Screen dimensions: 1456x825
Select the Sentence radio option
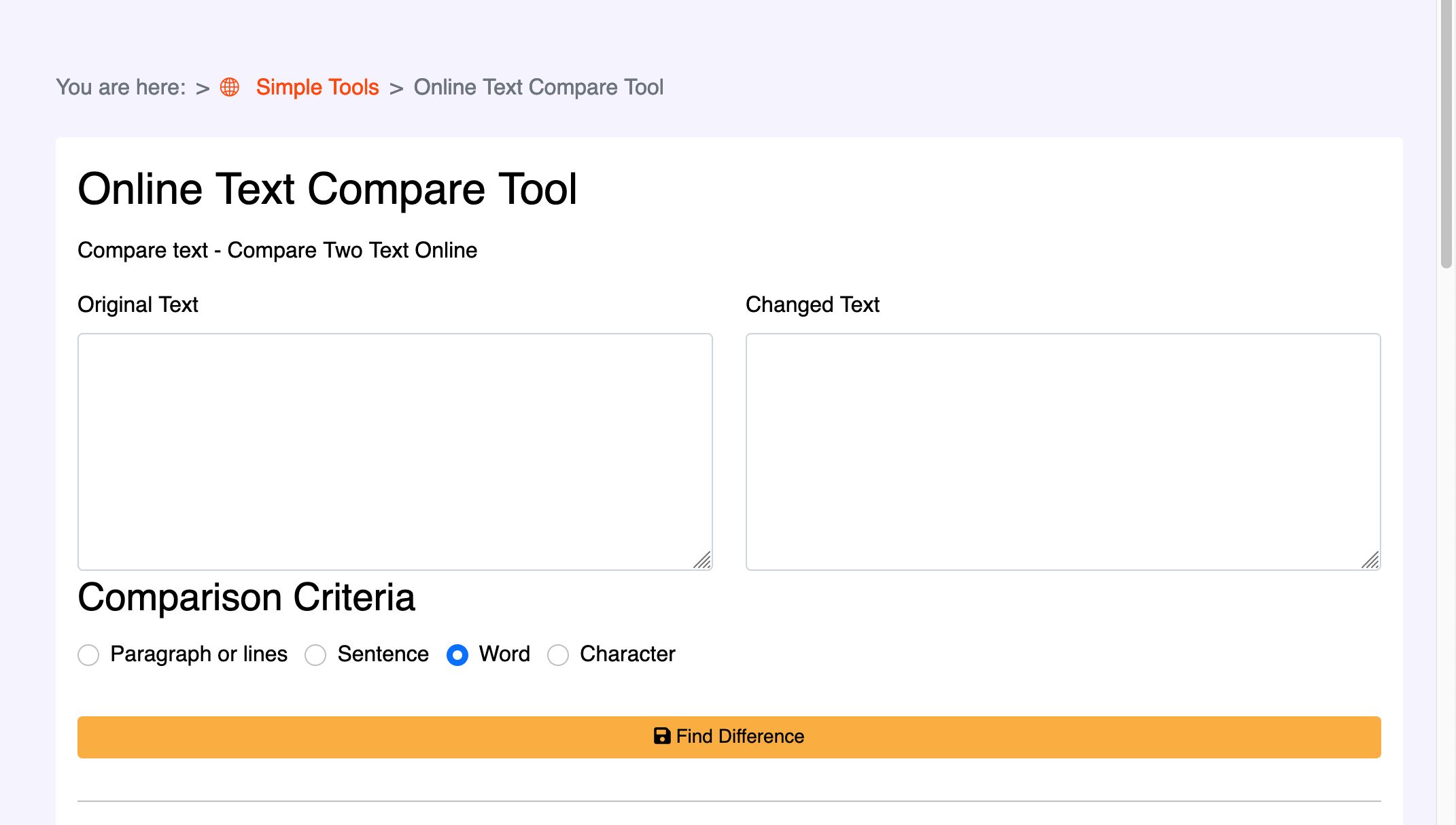(315, 655)
